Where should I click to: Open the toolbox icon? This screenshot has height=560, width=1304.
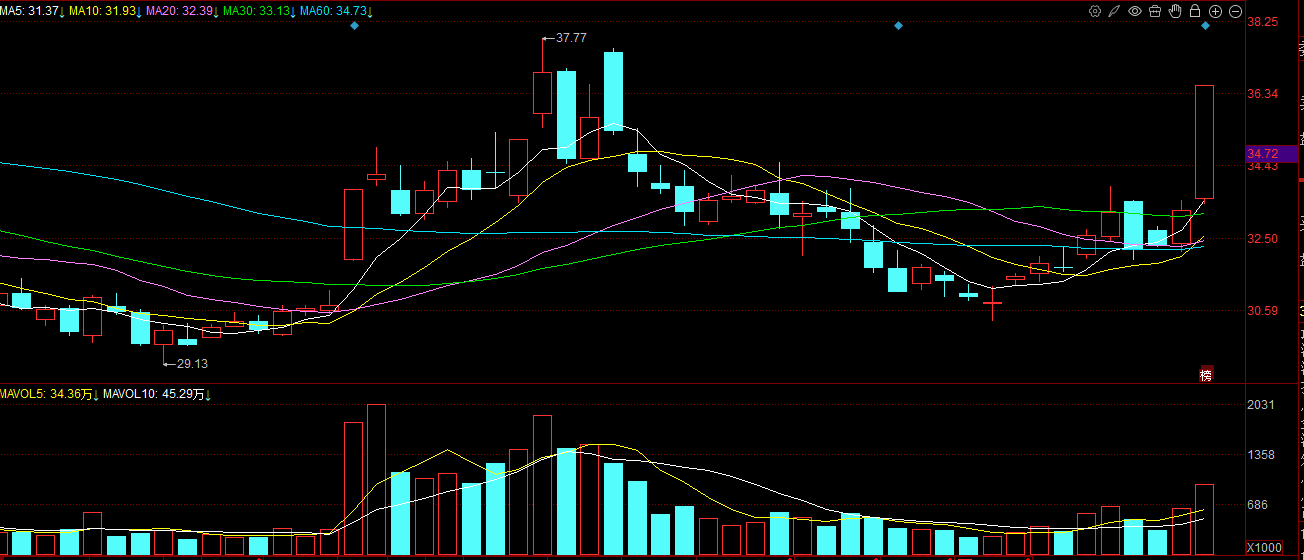point(1155,11)
